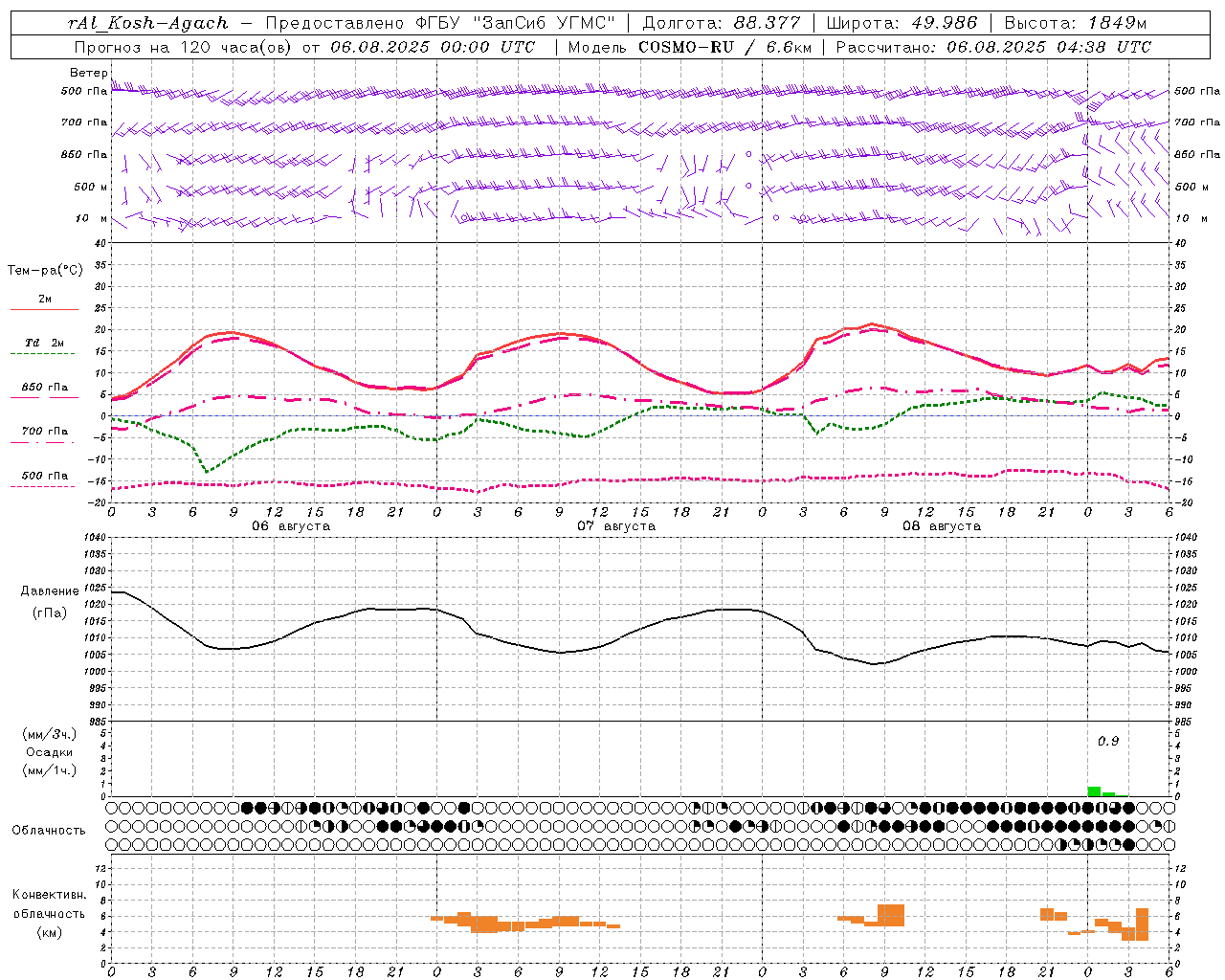
Task: Click the (мм/1ч.) precipitation unit label
Action: tap(50, 770)
